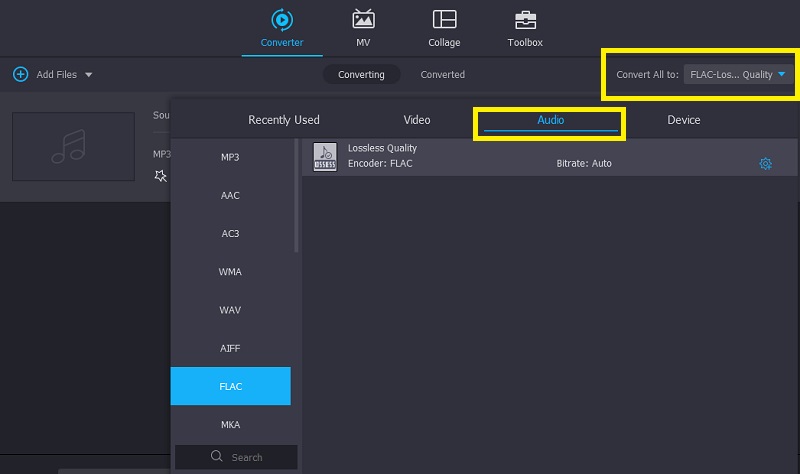This screenshot has width=800, height=474.
Task: Open the Convert All to format dropdown
Action: pyautogui.click(x=738, y=74)
